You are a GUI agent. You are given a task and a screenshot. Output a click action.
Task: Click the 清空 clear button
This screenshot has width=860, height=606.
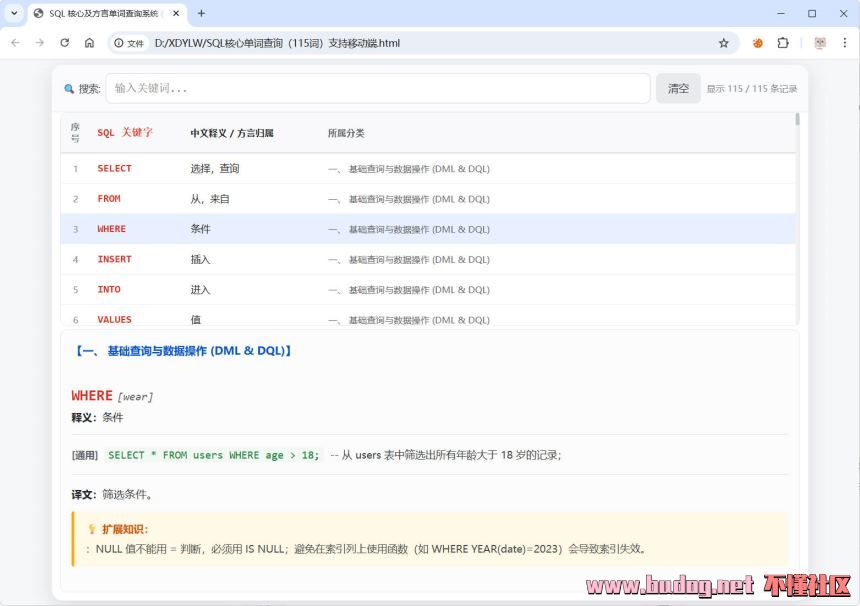(x=678, y=88)
